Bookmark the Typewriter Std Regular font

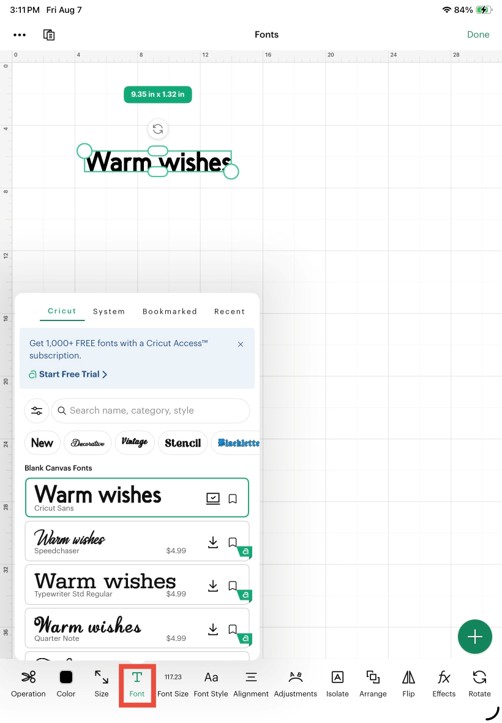(233, 586)
